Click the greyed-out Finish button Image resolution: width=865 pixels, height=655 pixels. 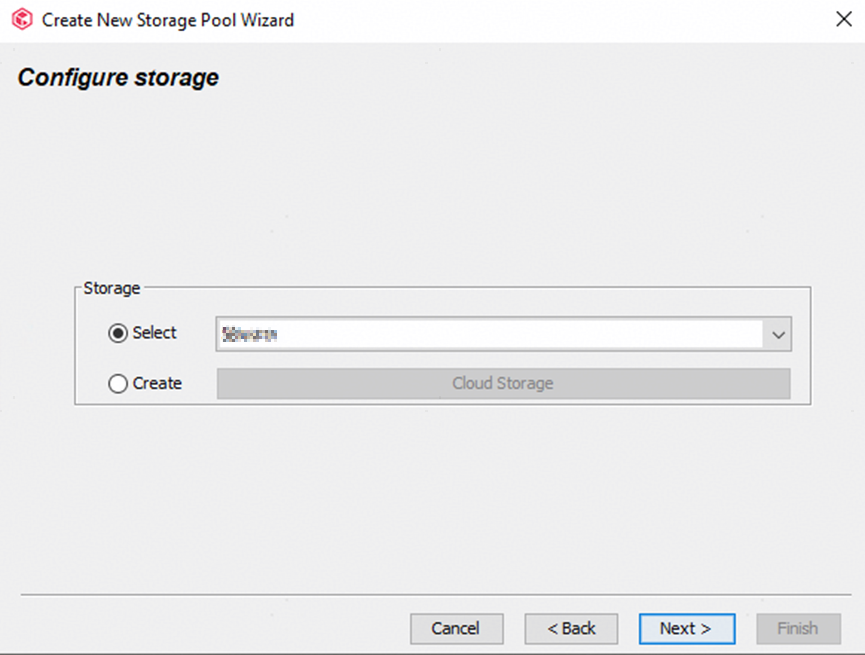[x=798, y=629]
